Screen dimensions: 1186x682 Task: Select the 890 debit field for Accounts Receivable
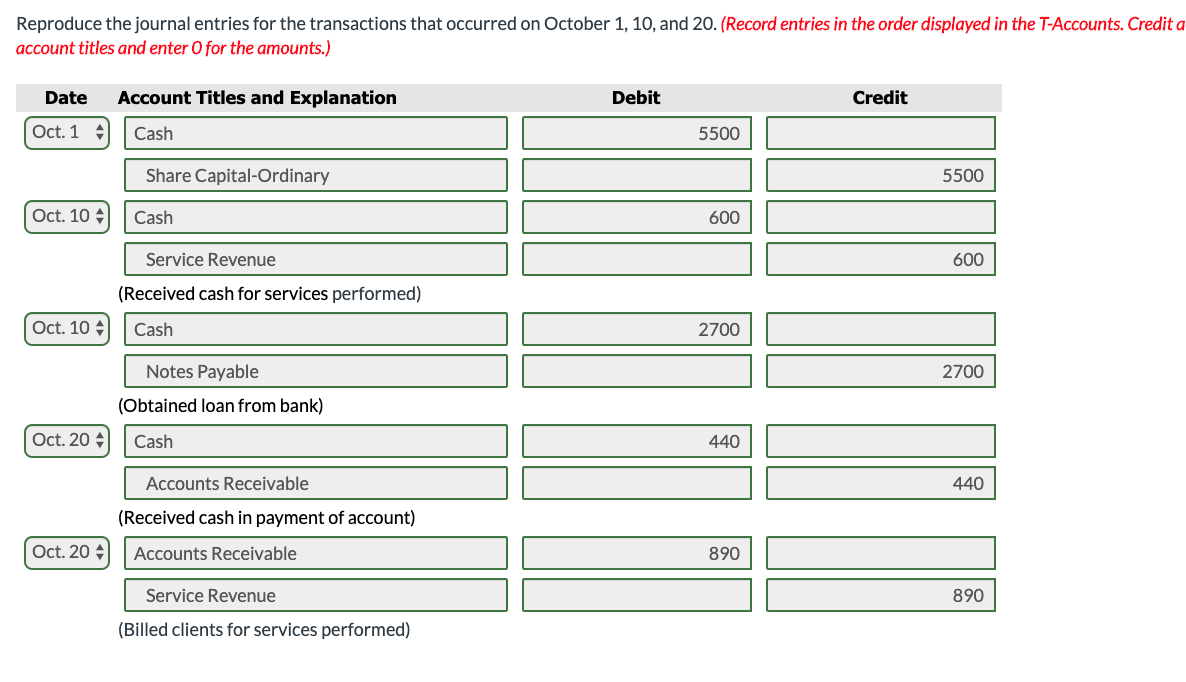(636, 552)
